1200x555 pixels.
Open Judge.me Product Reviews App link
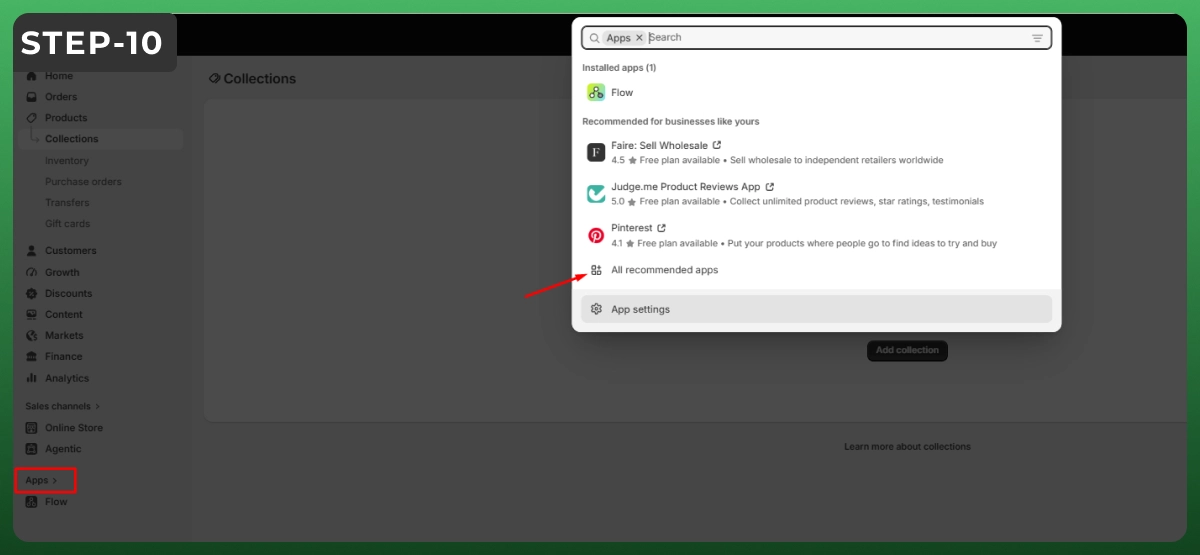(686, 187)
